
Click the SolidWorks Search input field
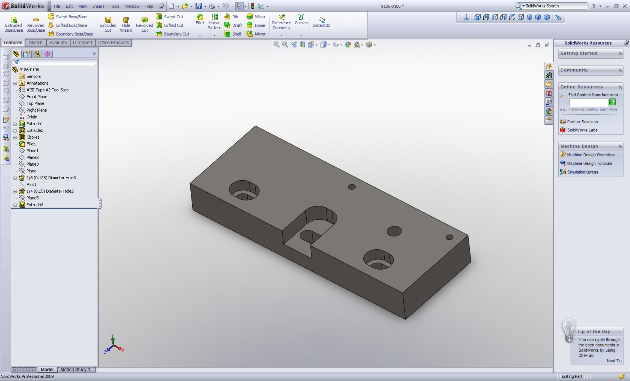point(555,6)
